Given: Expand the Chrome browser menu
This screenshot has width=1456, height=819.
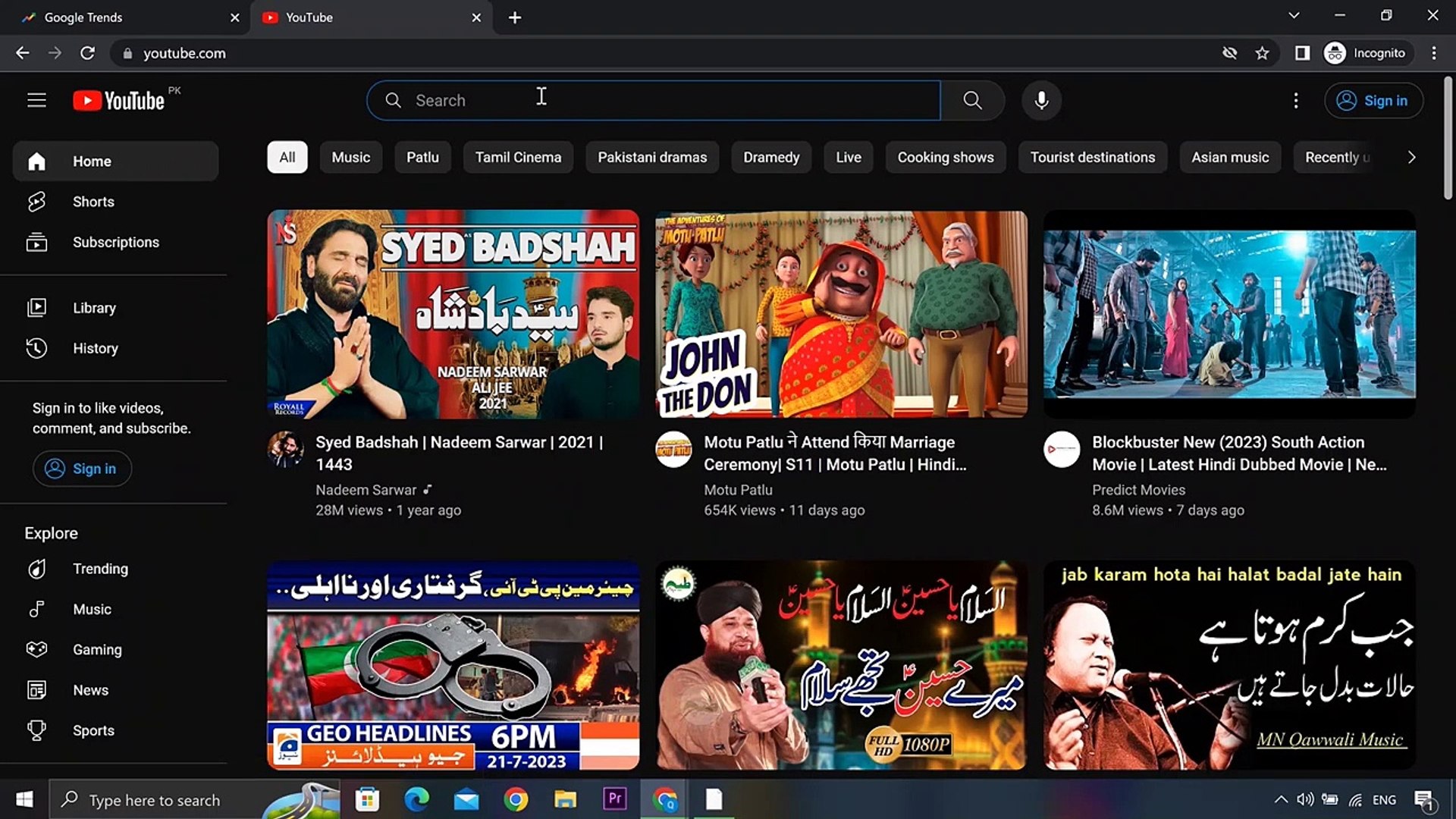Looking at the screenshot, I should point(1433,53).
